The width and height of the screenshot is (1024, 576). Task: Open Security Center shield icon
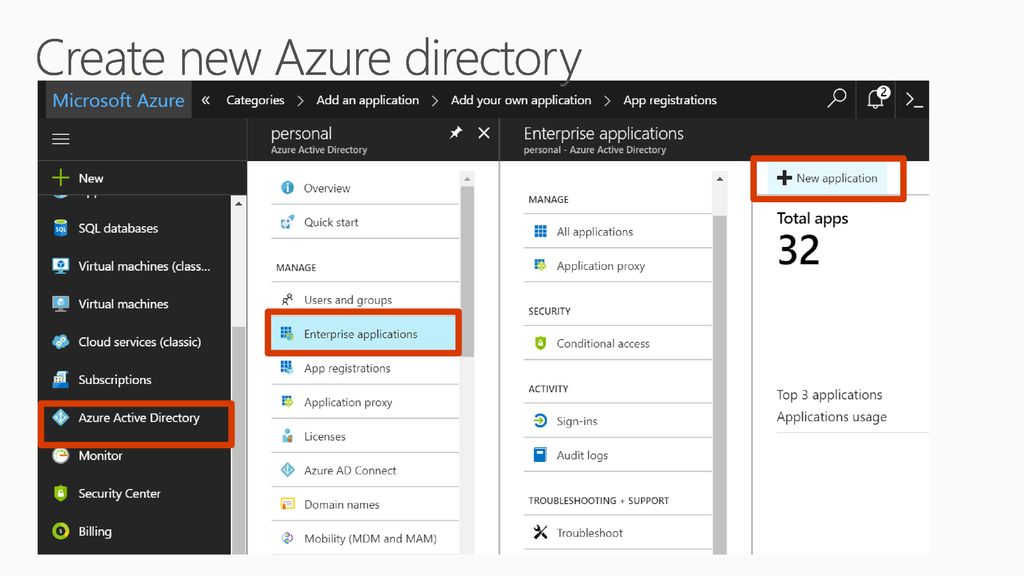coord(61,493)
